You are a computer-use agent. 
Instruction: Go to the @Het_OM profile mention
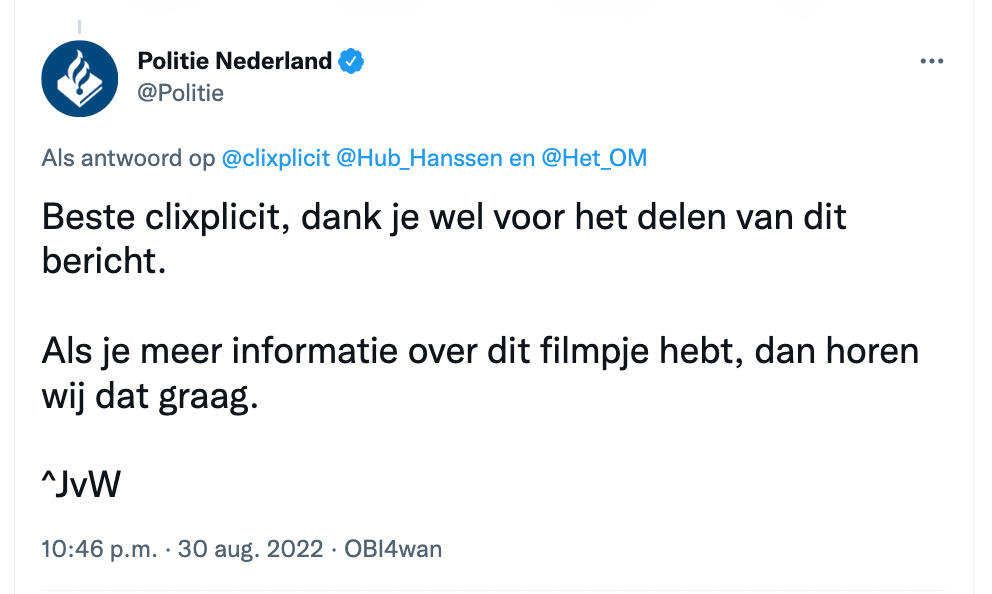pos(594,158)
